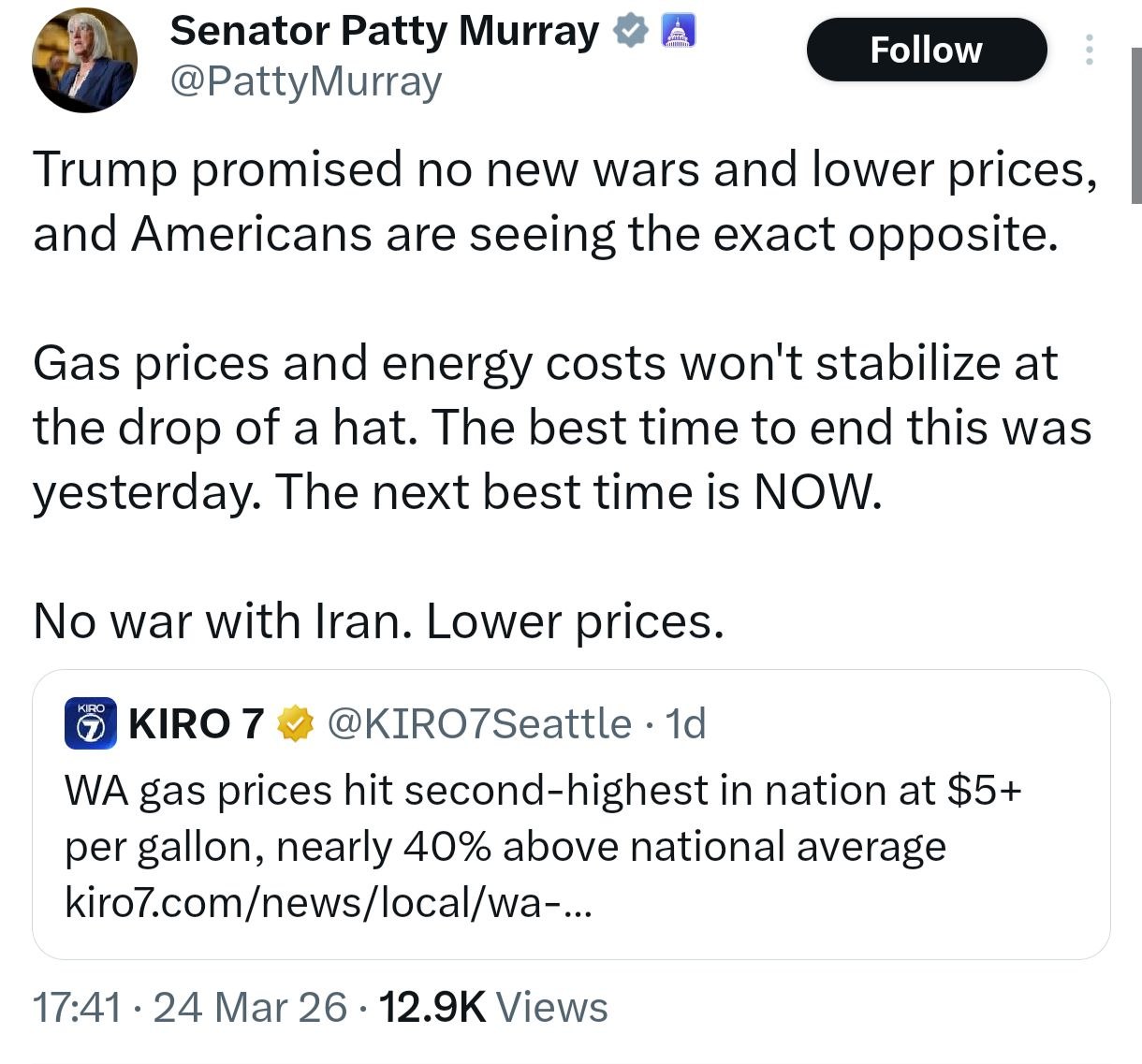This screenshot has width=1142, height=1064.
Task: Open the @KIRO7Seattle handle
Action: point(478,723)
